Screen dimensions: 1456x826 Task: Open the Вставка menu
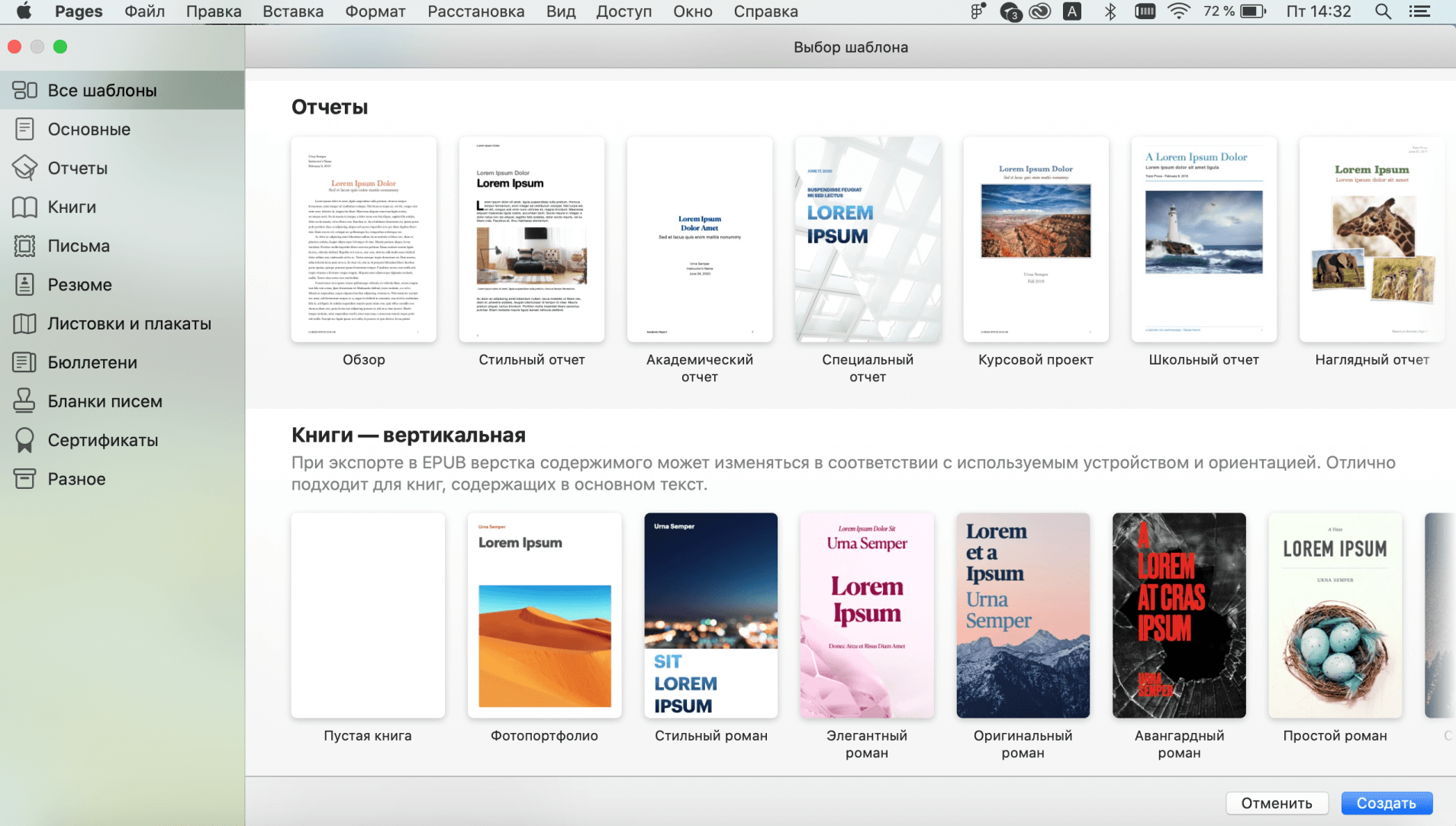[x=293, y=11]
